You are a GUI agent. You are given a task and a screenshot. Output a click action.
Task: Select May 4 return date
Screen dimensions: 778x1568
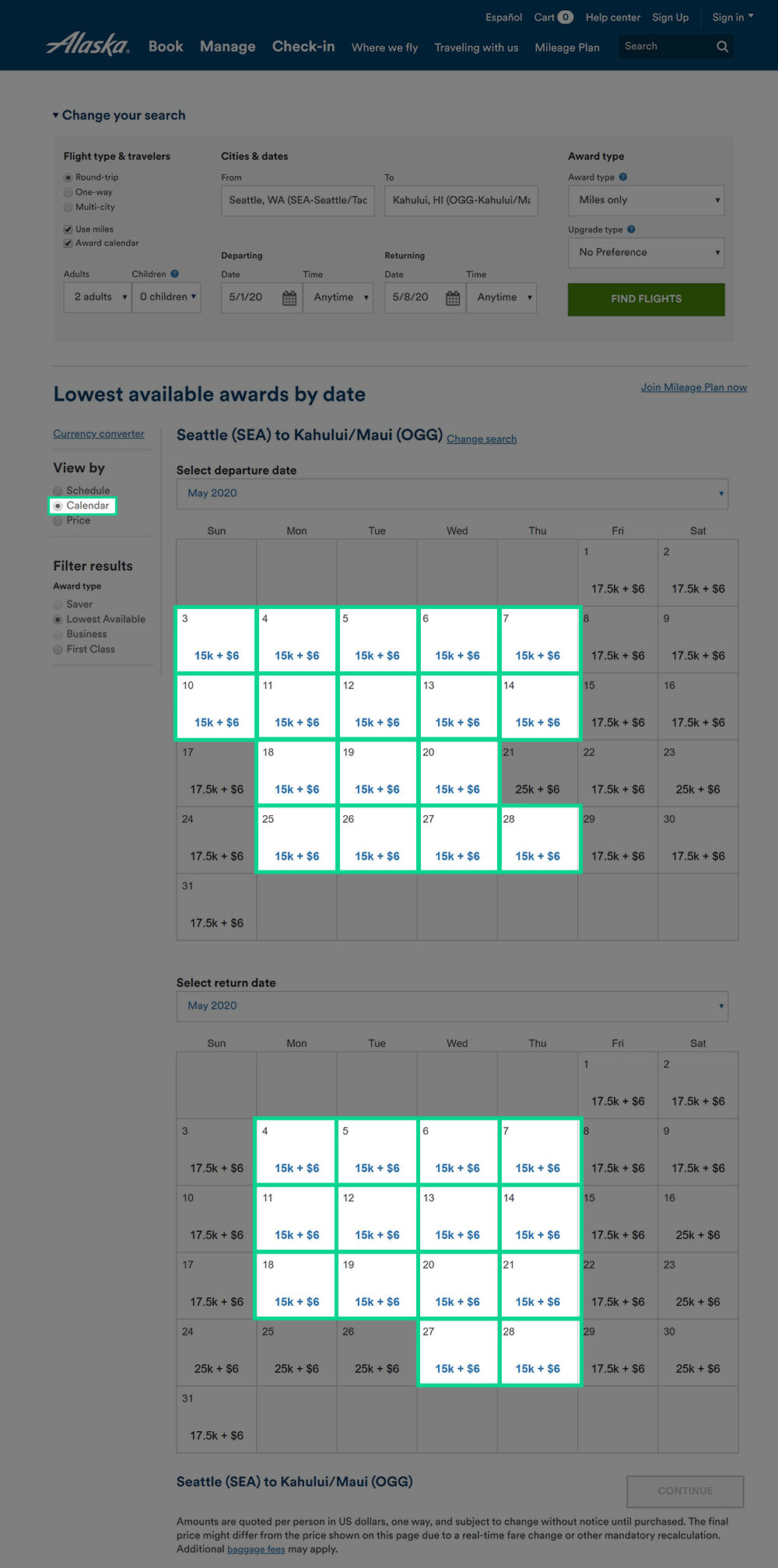[296, 1152]
